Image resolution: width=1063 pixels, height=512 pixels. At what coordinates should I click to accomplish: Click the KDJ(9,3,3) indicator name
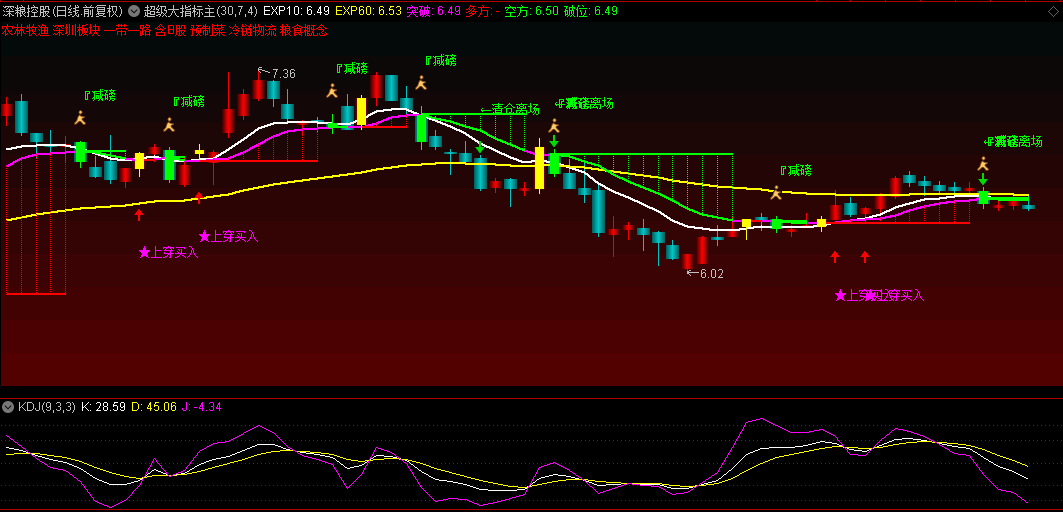pyautogui.click(x=46, y=407)
